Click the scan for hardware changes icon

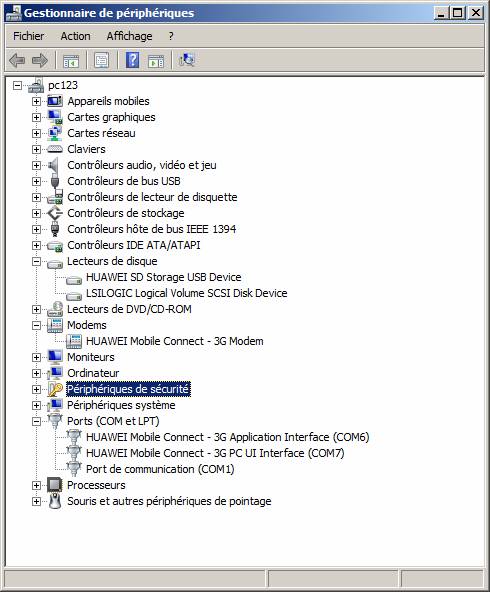186,60
